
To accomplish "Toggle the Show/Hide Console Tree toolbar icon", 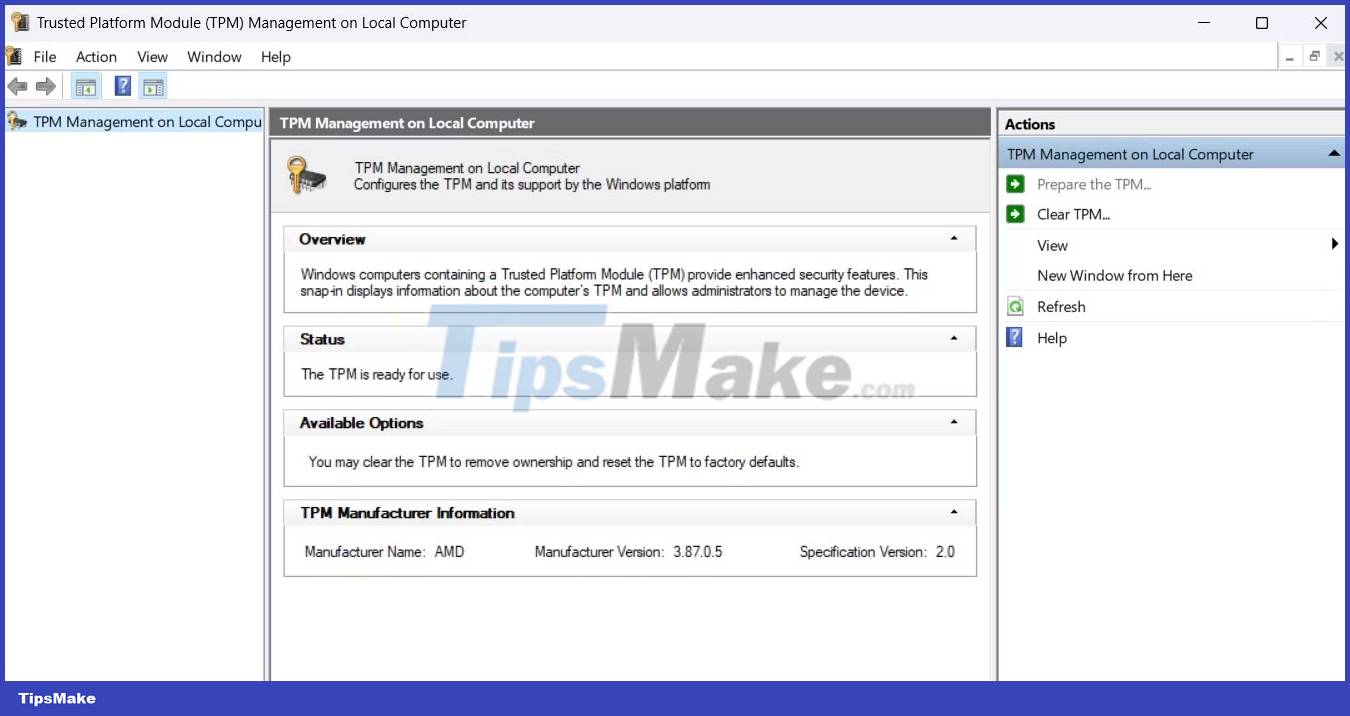I will coord(85,86).
